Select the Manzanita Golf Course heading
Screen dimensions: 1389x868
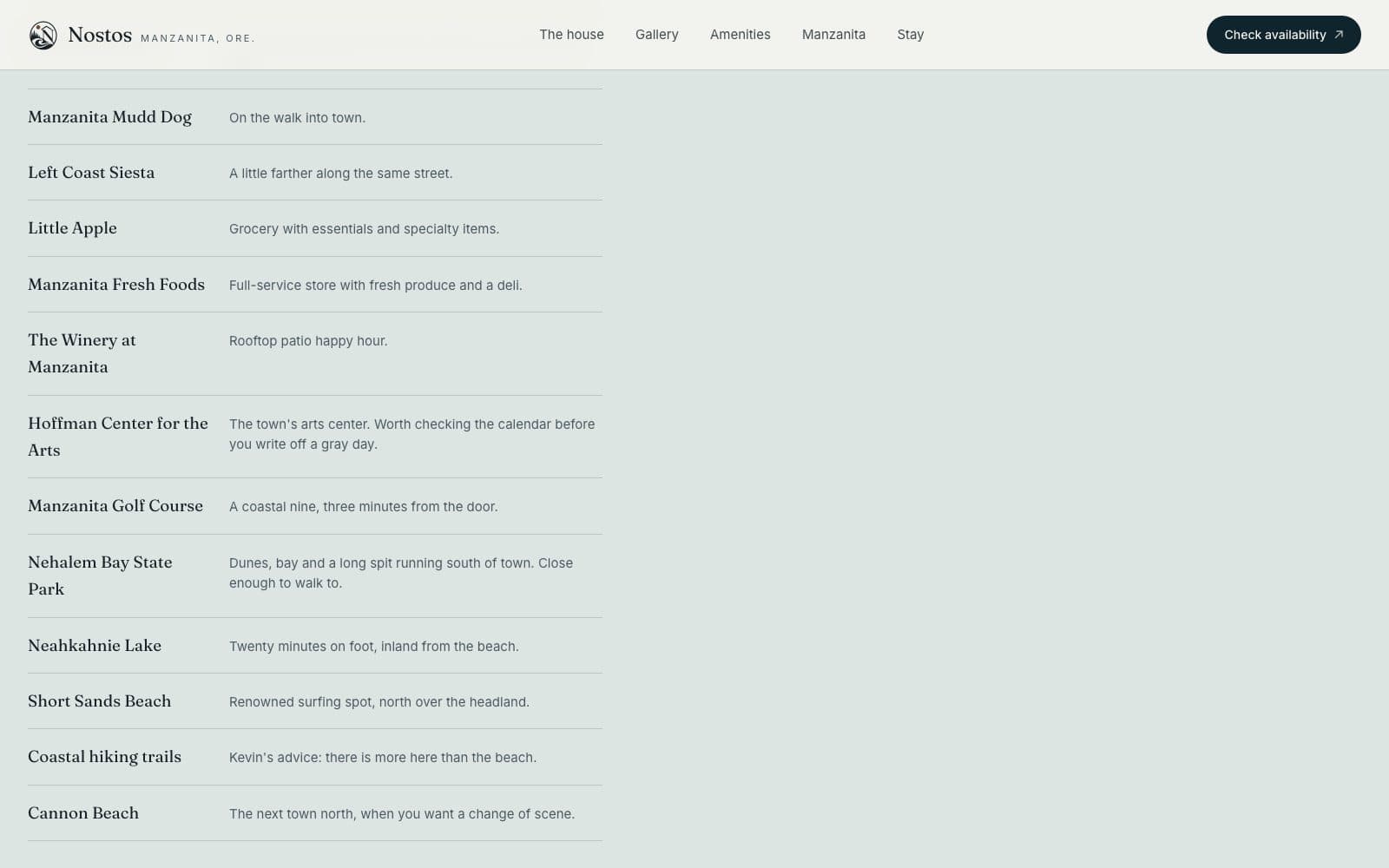coord(115,506)
